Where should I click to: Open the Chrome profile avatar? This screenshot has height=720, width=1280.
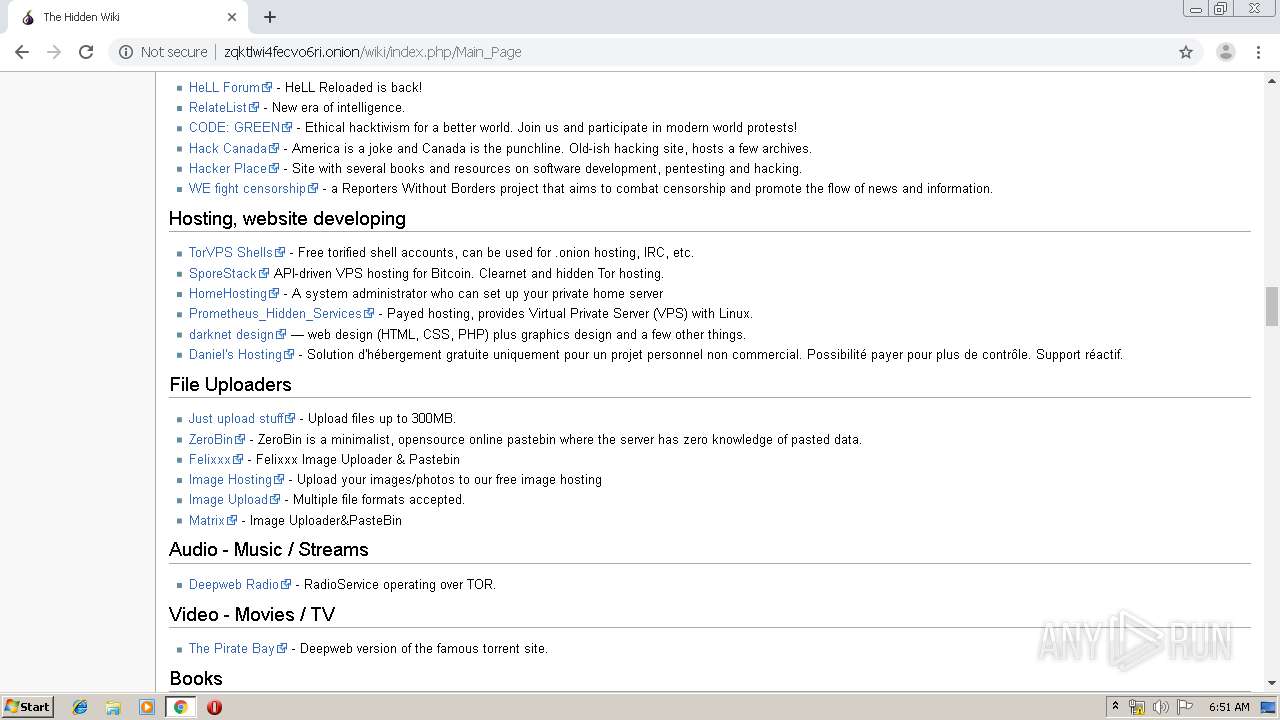point(1226,52)
